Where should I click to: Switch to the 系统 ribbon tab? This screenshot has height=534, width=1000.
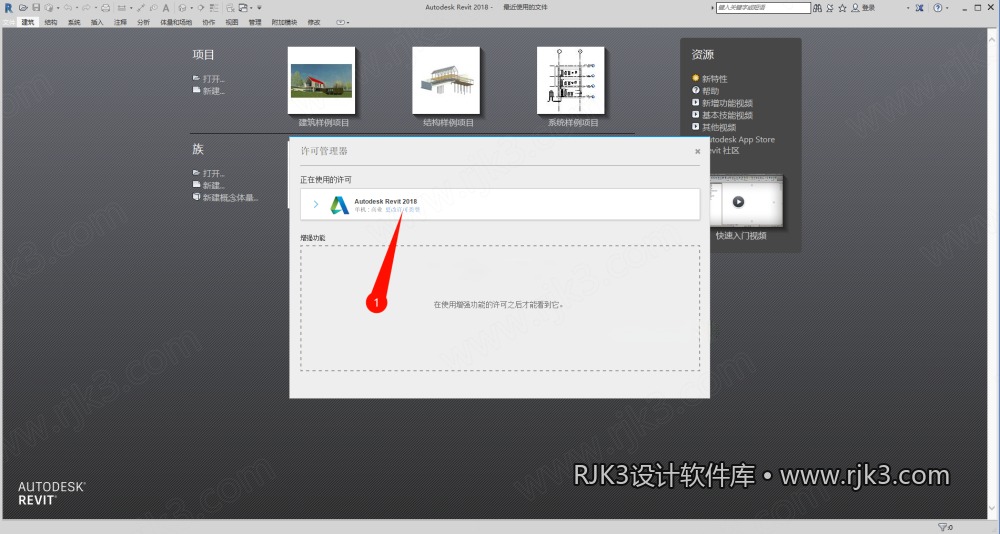[x=74, y=22]
